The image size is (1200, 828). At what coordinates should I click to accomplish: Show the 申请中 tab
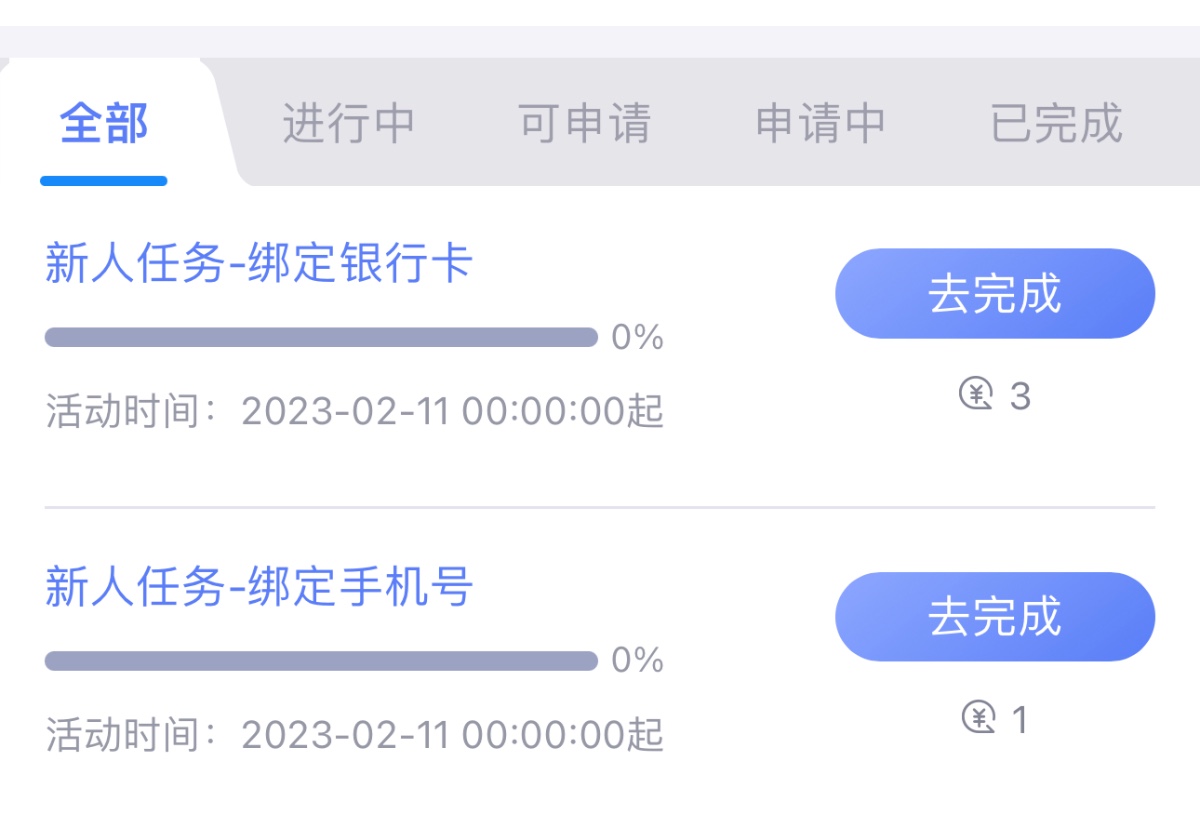[x=820, y=124]
